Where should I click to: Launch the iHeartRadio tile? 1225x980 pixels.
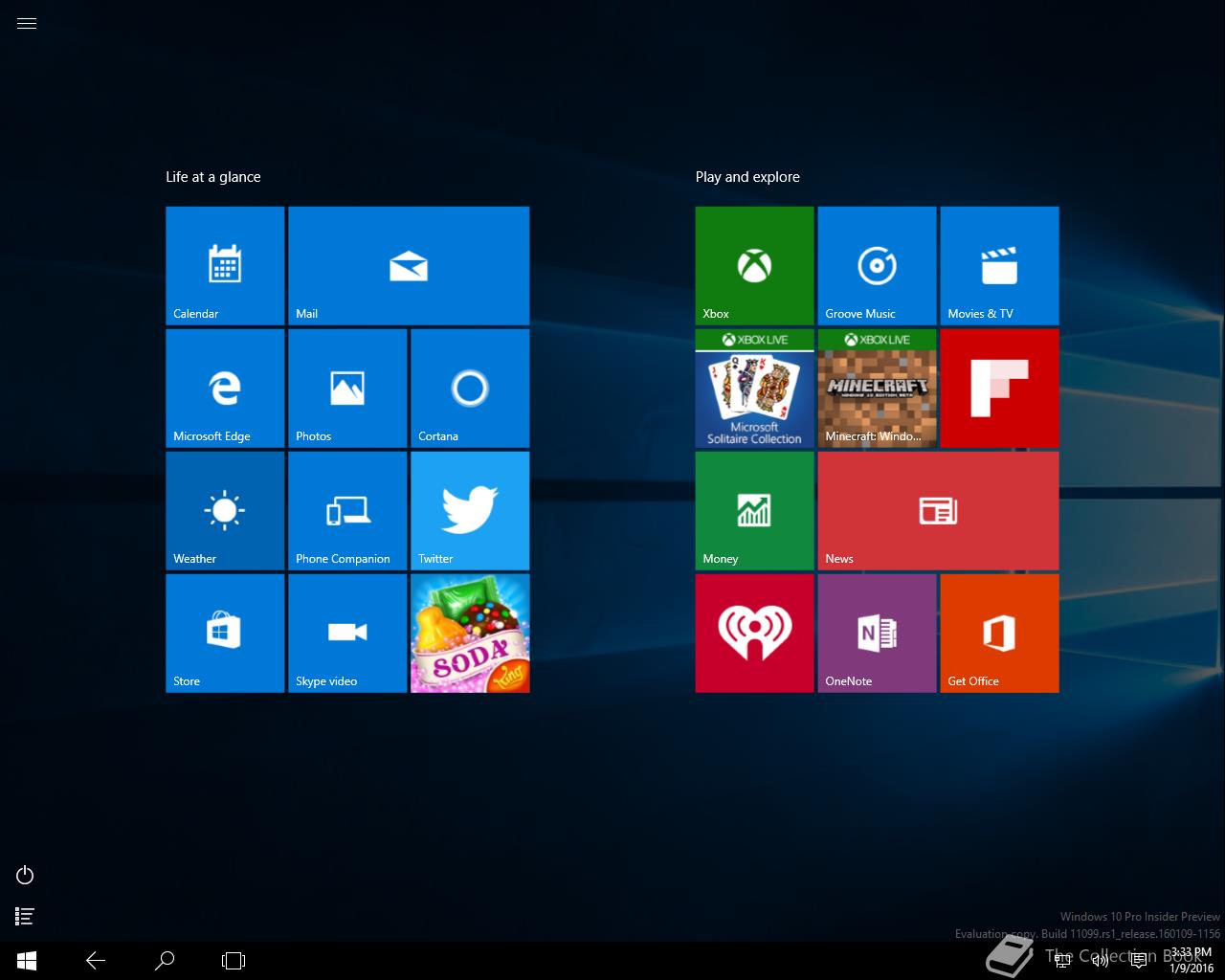pyautogui.click(x=755, y=634)
